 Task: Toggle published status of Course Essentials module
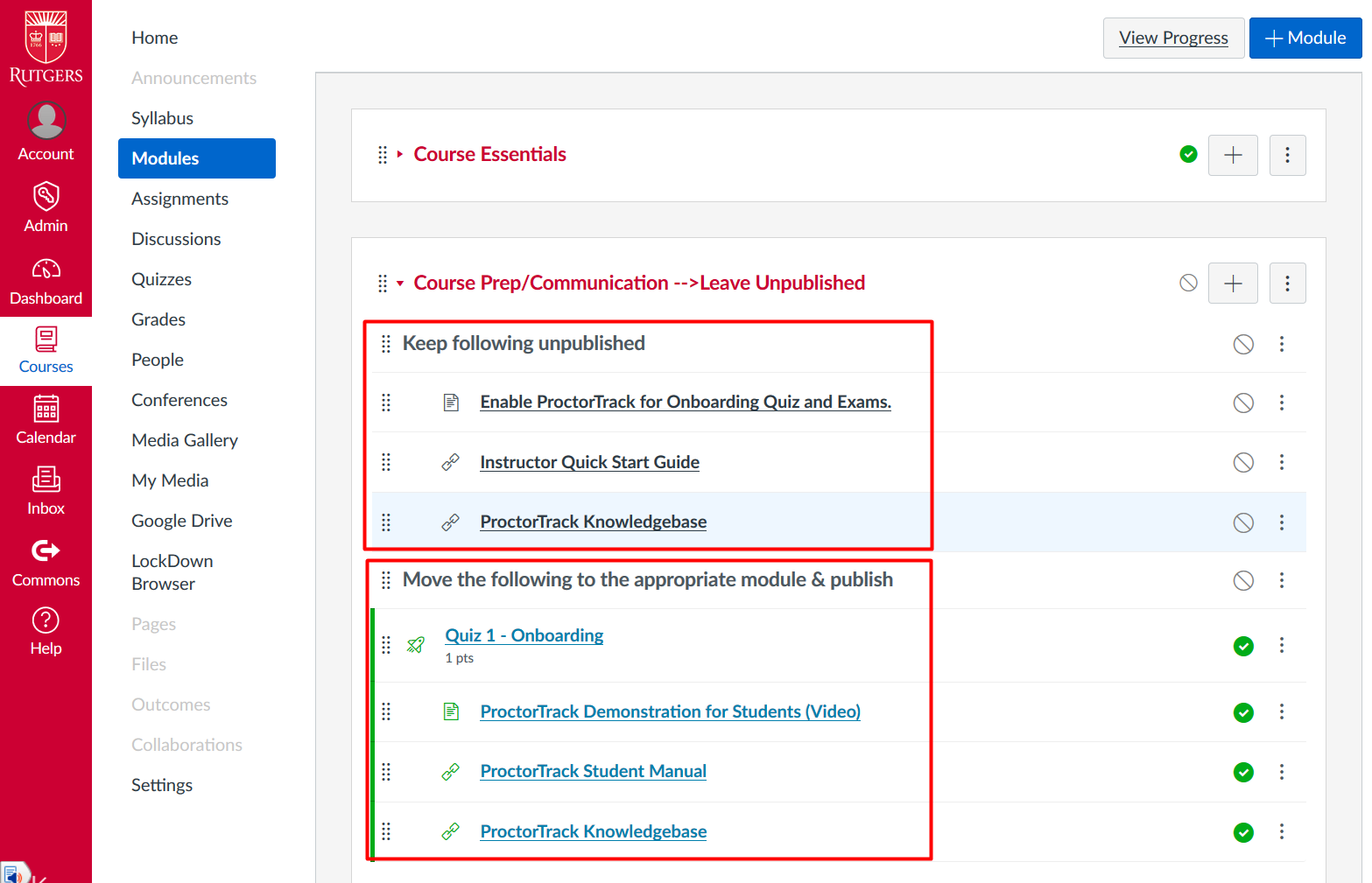click(1188, 154)
